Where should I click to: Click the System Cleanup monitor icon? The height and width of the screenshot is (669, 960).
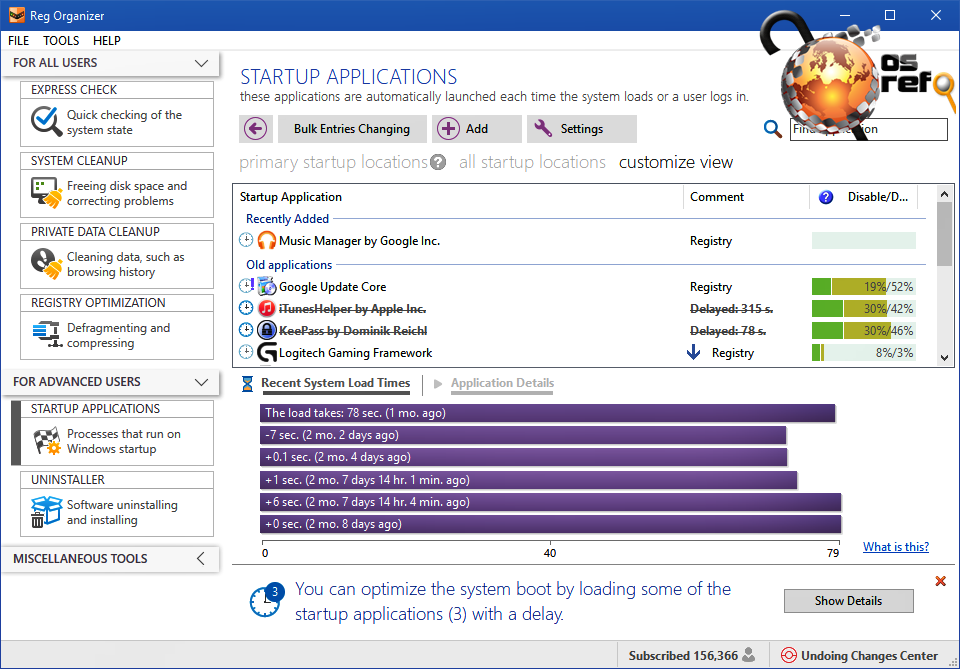tap(47, 193)
